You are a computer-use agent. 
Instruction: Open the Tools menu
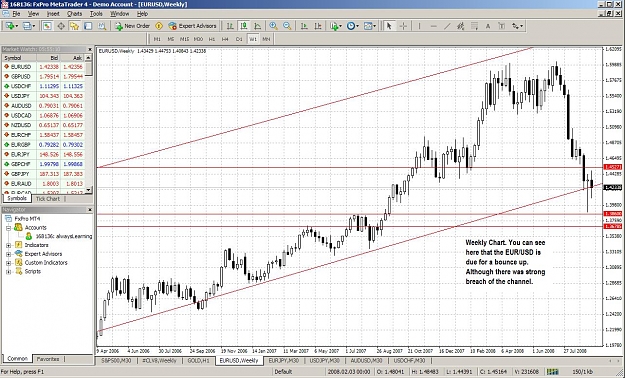pyautogui.click(x=96, y=14)
